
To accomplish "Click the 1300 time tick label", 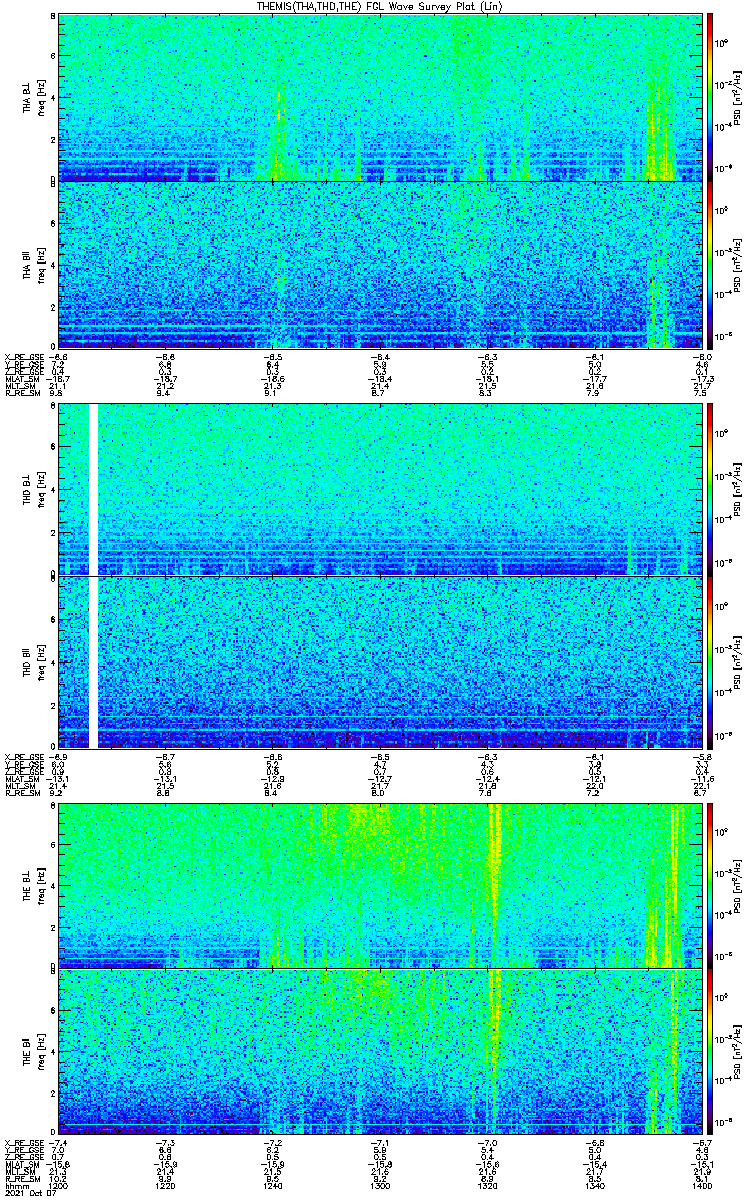I will [x=381, y=1185].
